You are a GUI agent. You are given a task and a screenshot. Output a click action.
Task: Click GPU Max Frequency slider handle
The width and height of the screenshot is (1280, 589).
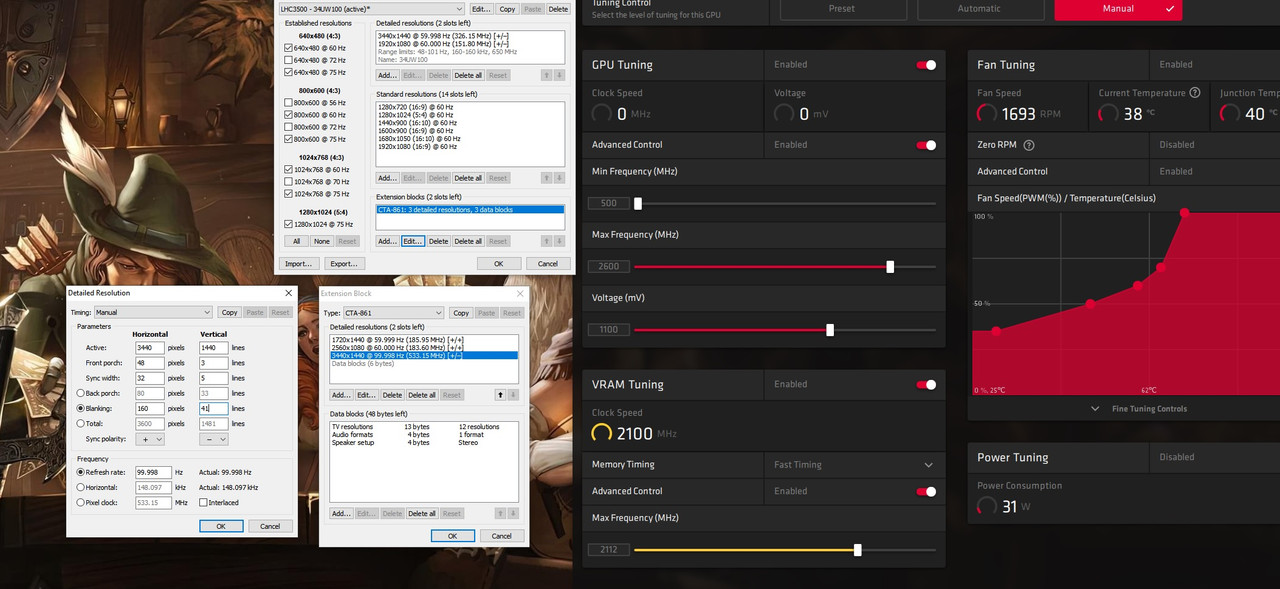pyautogui.click(x=890, y=267)
